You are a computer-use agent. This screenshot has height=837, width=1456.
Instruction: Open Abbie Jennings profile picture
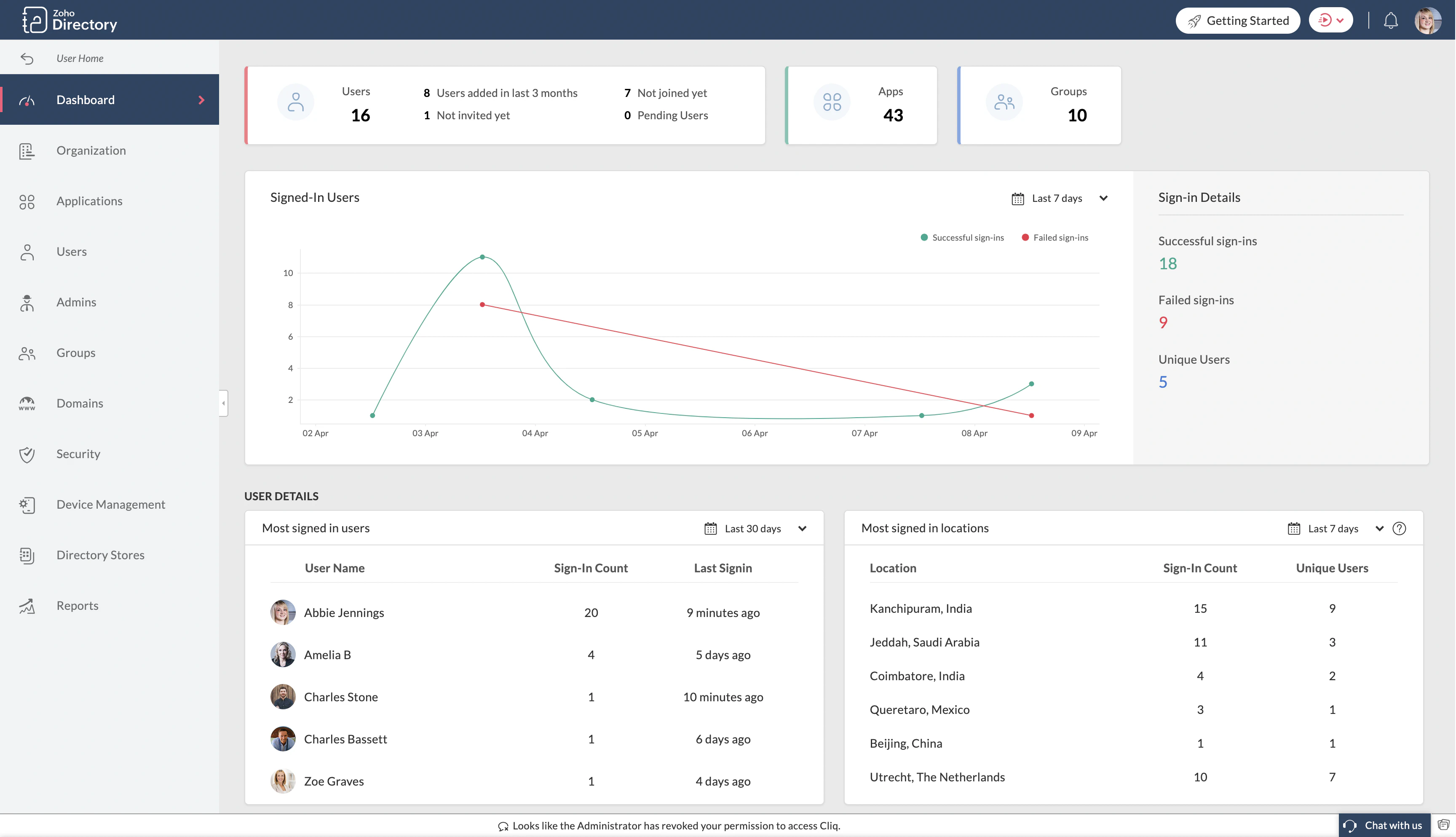(282, 612)
